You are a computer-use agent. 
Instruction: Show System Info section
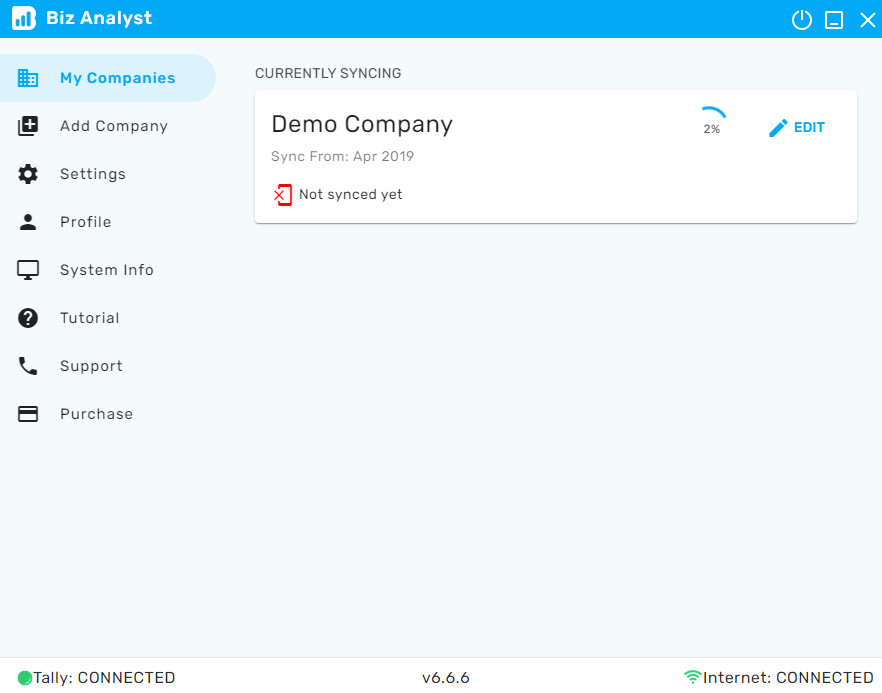[108, 270]
